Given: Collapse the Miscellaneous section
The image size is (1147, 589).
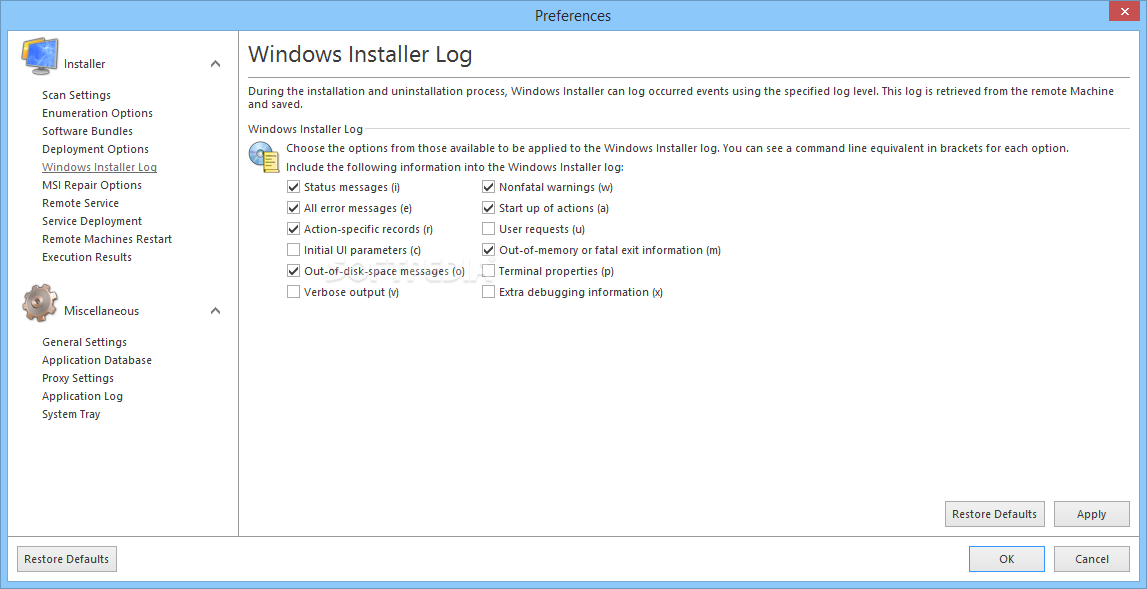Looking at the screenshot, I should tap(216, 311).
